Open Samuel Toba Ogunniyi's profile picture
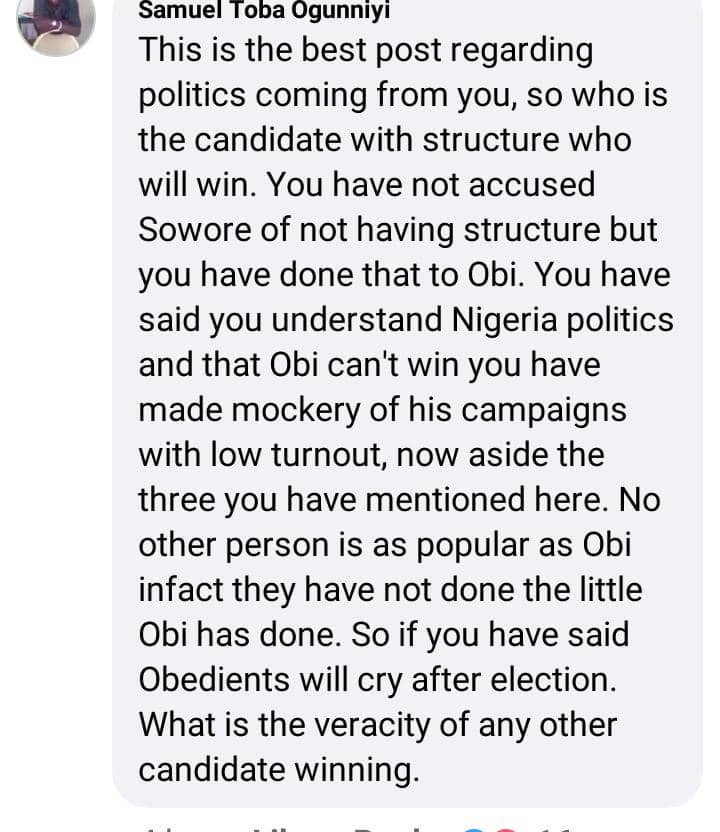This screenshot has width=720, height=832. (56, 22)
